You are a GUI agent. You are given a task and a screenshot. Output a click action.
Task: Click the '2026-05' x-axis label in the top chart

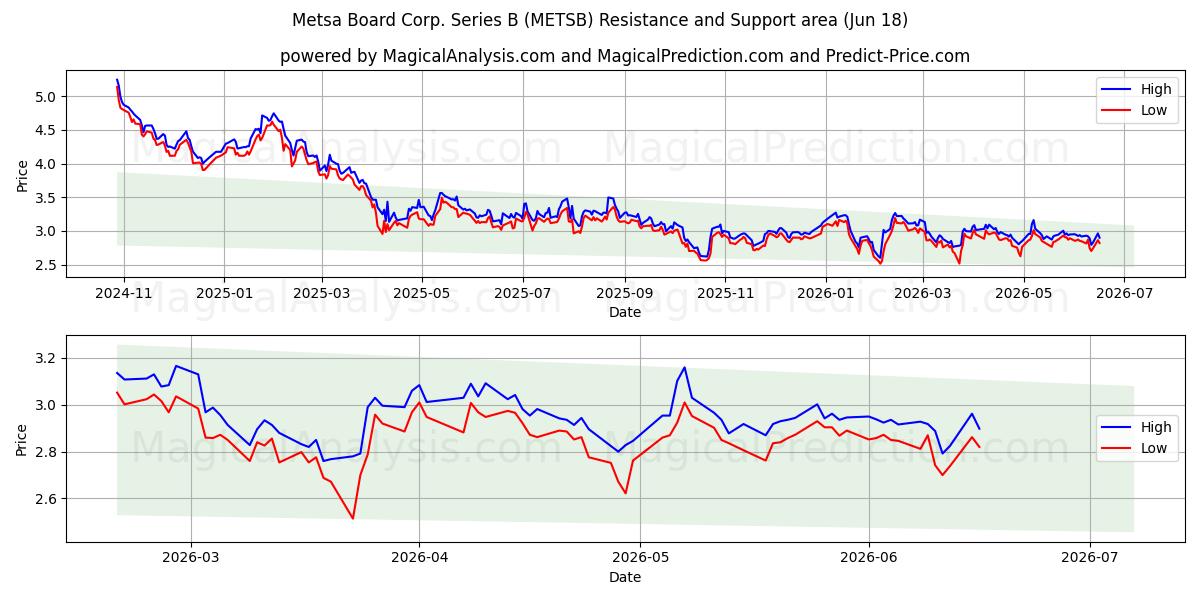click(1022, 293)
